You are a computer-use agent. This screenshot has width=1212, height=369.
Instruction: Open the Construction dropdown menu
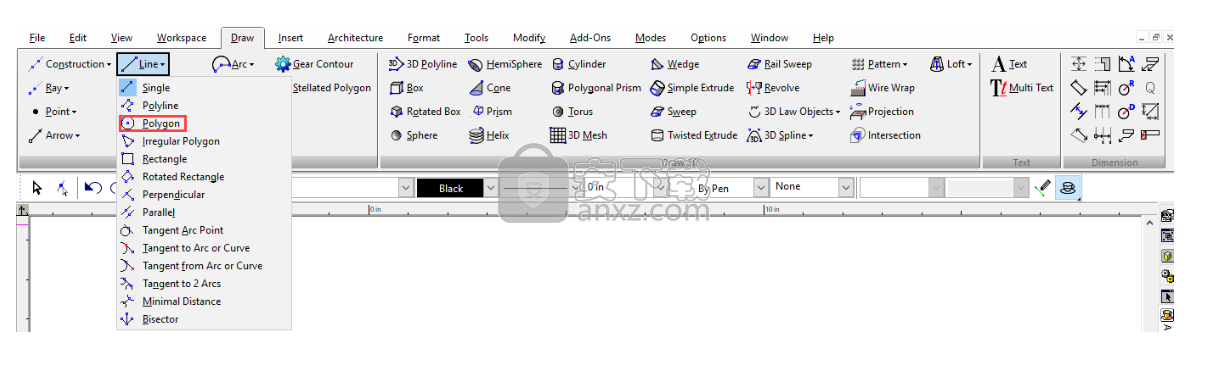69,64
